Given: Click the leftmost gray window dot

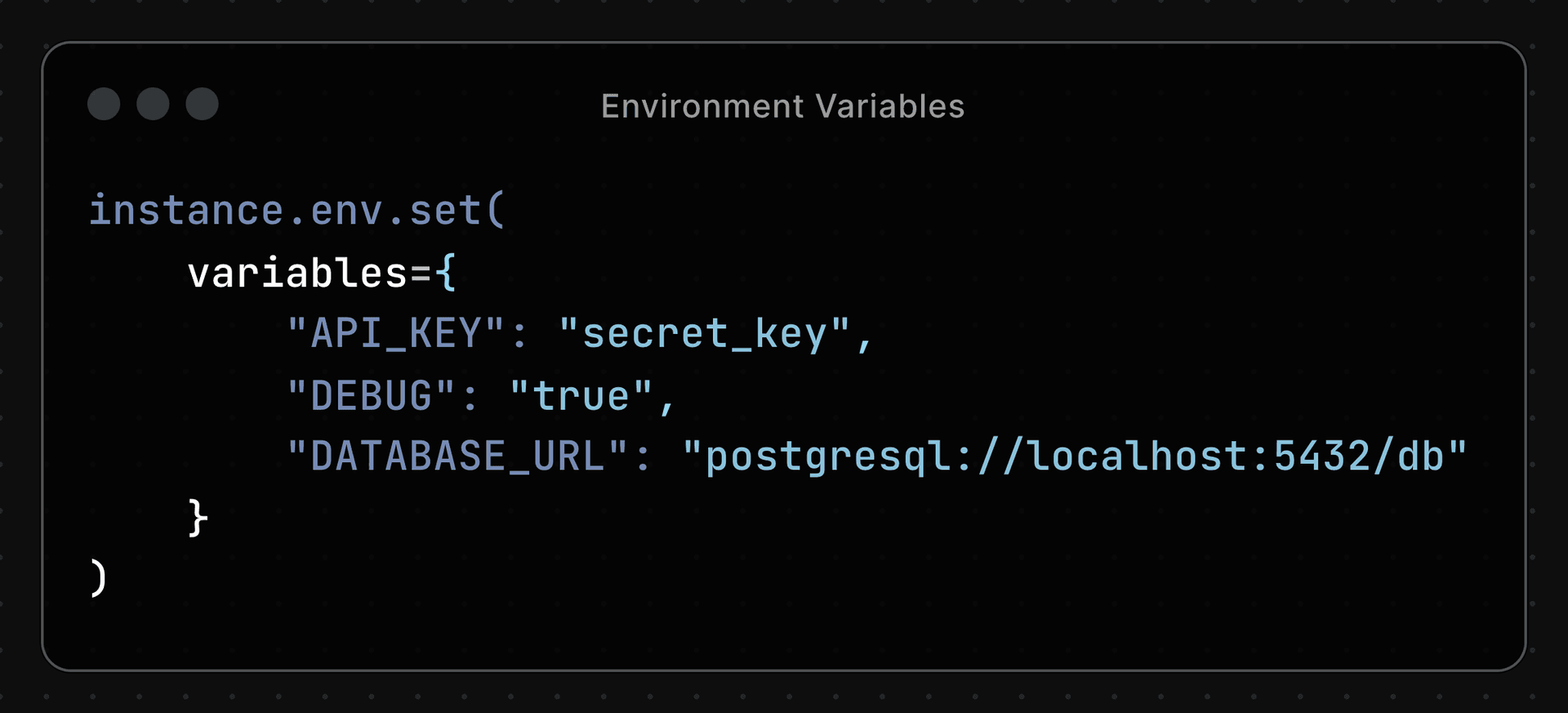Looking at the screenshot, I should tap(104, 104).
